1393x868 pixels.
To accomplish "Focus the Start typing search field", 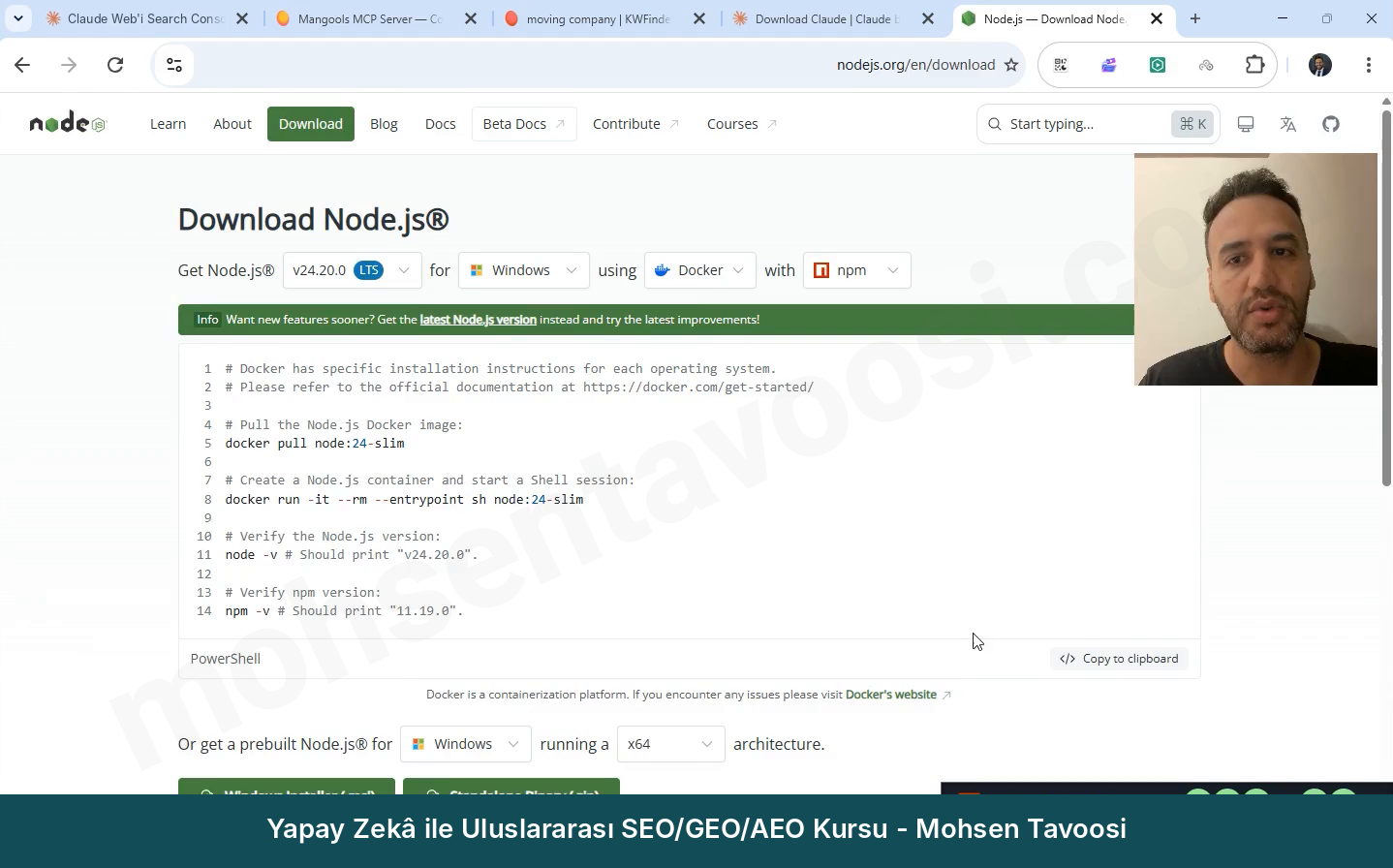I will click(1098, 124).
